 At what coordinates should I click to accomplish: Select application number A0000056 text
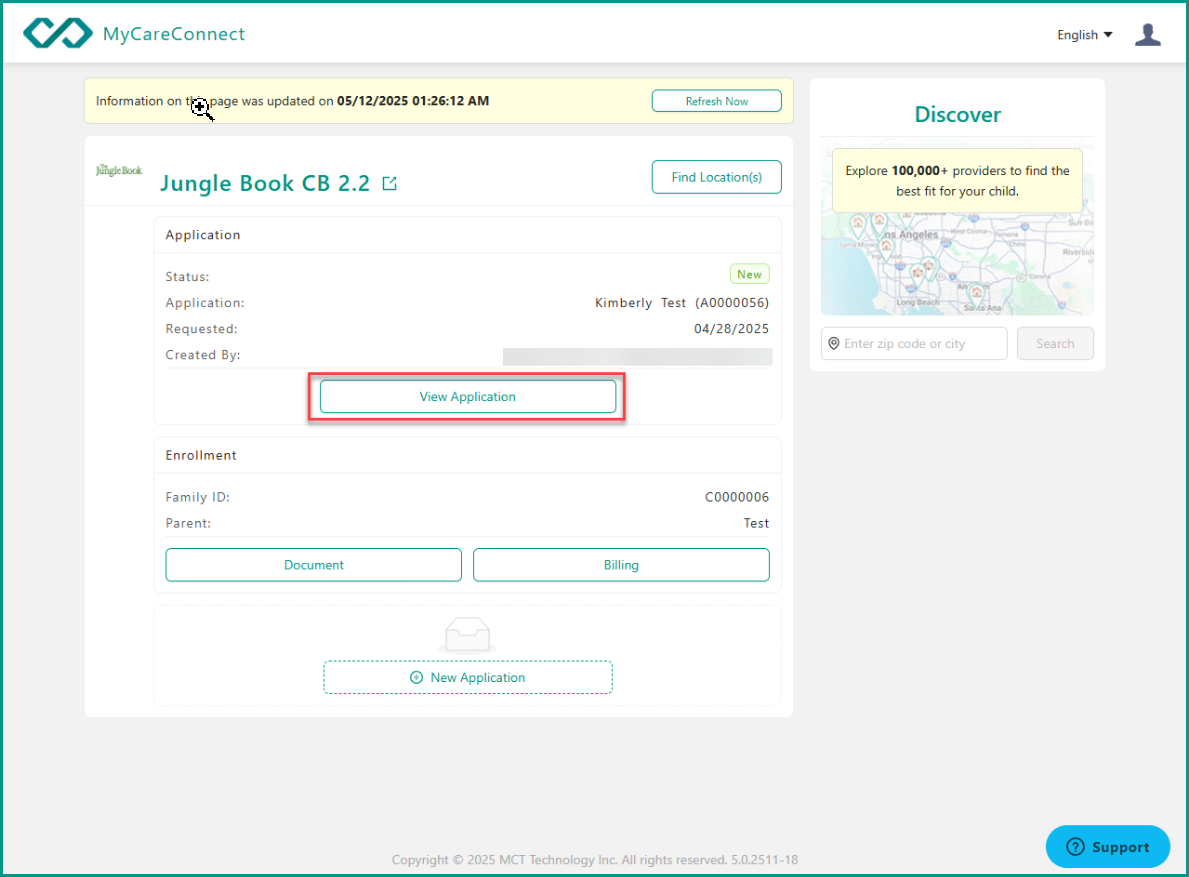pos(732,302)
